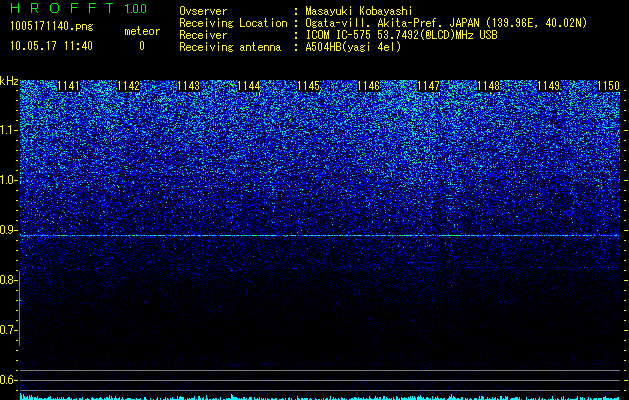The width and height of the screenshot is (629, 400).
Task: Click time marker 1143
Action: point(189,86)
